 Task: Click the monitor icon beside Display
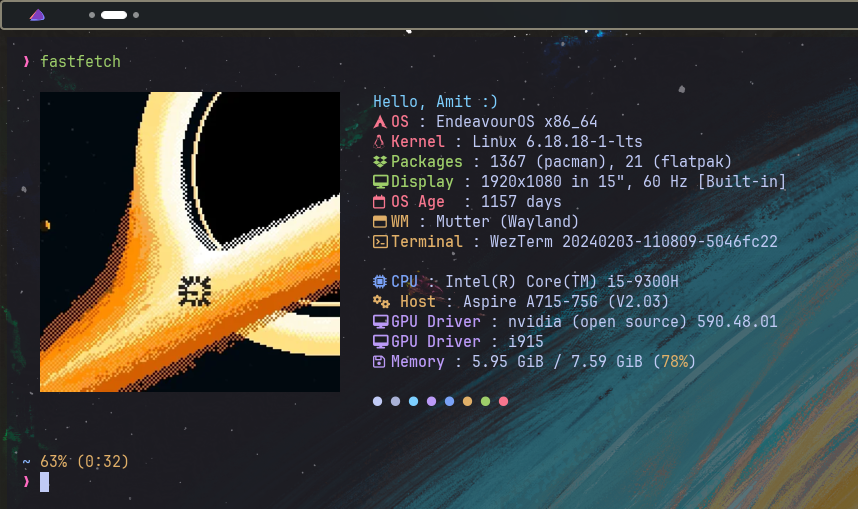click(x=380, y=182)
